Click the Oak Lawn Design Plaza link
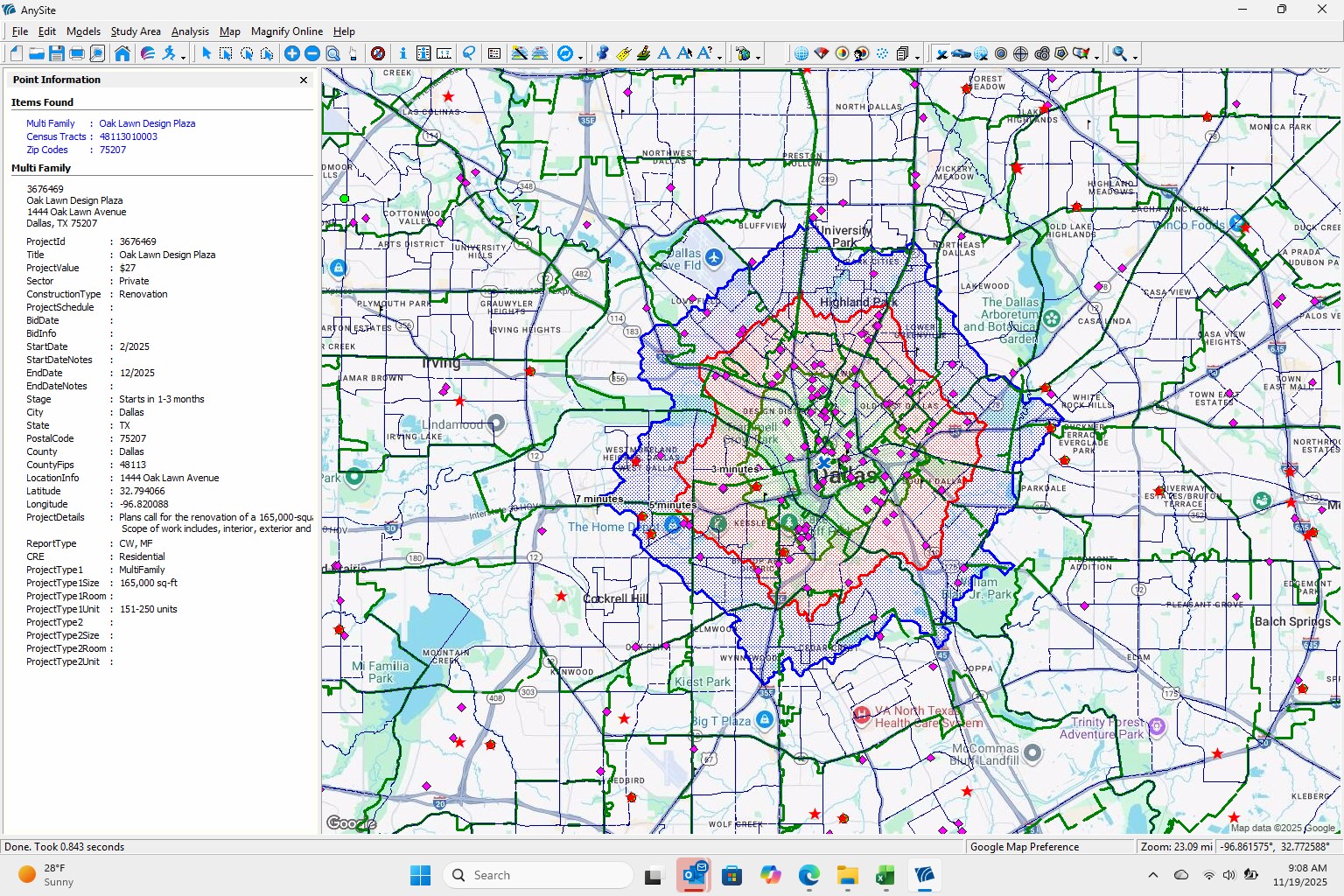 [147, 123]
